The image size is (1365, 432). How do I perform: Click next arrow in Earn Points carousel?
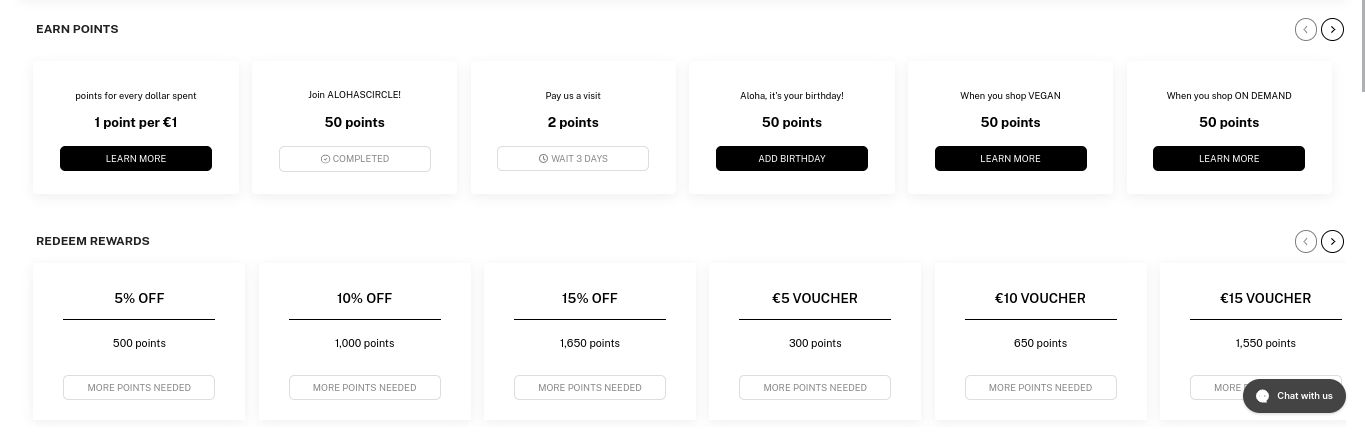1332,30
